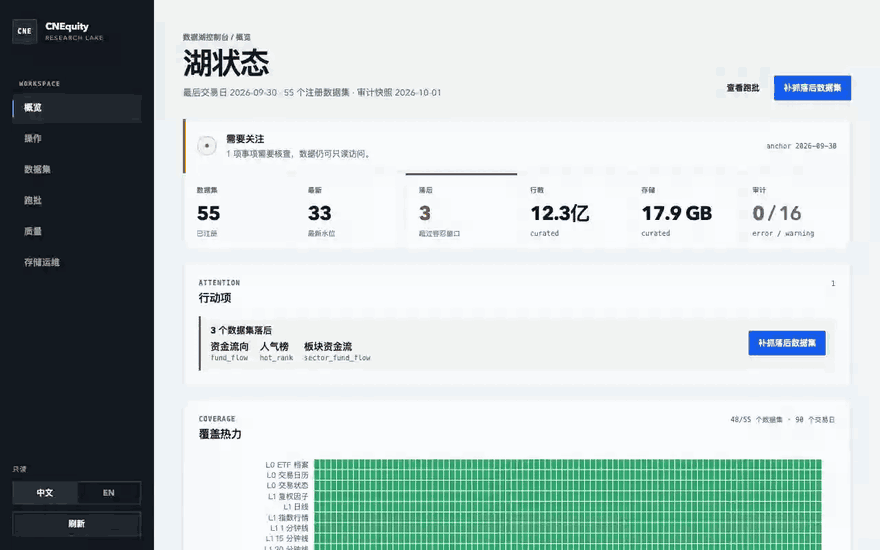
Task: Click the 存储 17.9 GB stat
Action: point(684,212)
